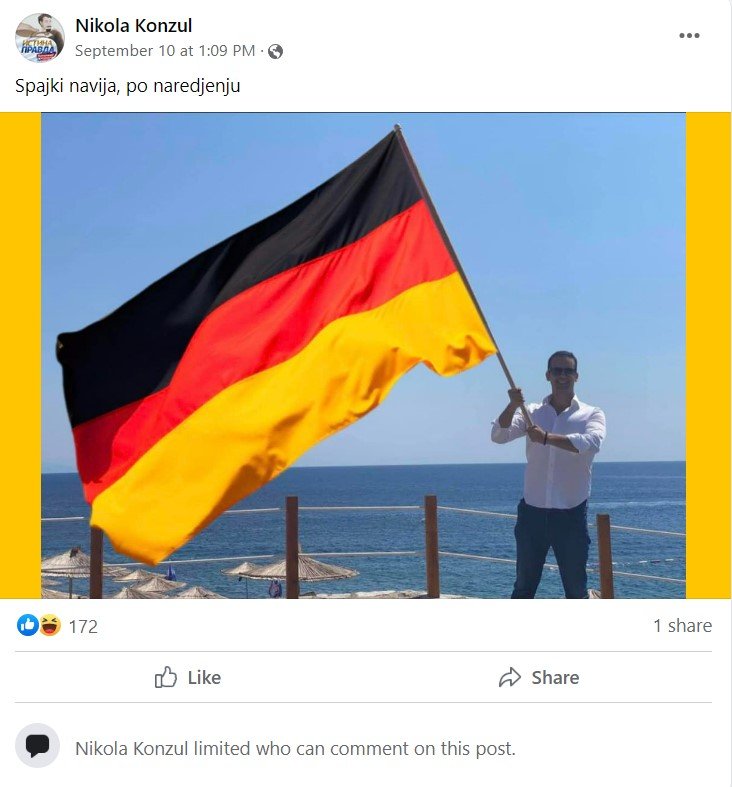
Task: Click the limited who can comment notice
Action: pos(295,748)
